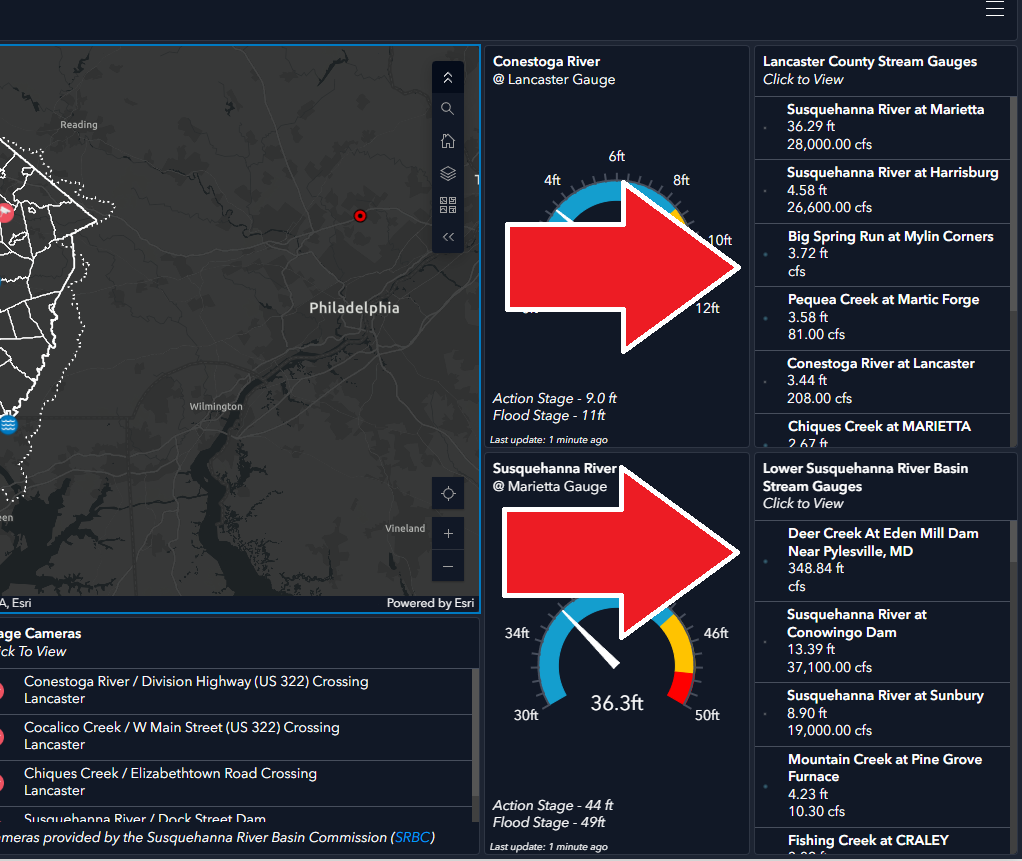Open the map search tool
This screenshot has width=1022, height=861.
point(447,109)
